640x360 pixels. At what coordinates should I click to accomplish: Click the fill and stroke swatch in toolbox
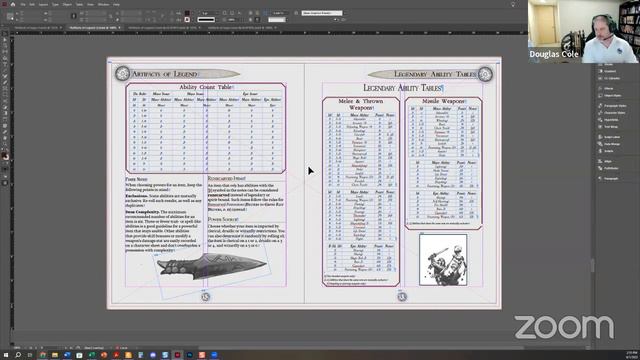tap(5, 157)
